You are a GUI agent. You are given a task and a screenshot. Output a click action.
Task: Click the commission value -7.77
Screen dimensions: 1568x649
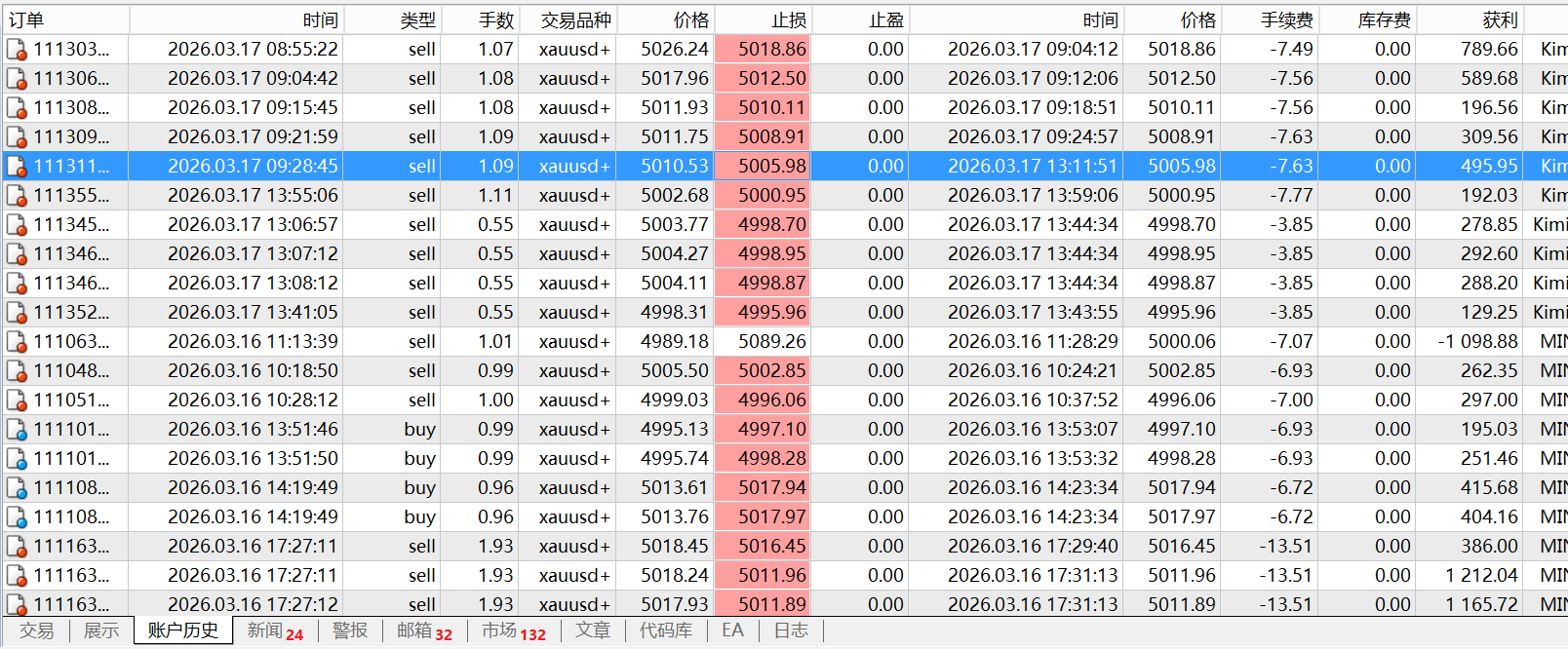[x=1291, y=196]
